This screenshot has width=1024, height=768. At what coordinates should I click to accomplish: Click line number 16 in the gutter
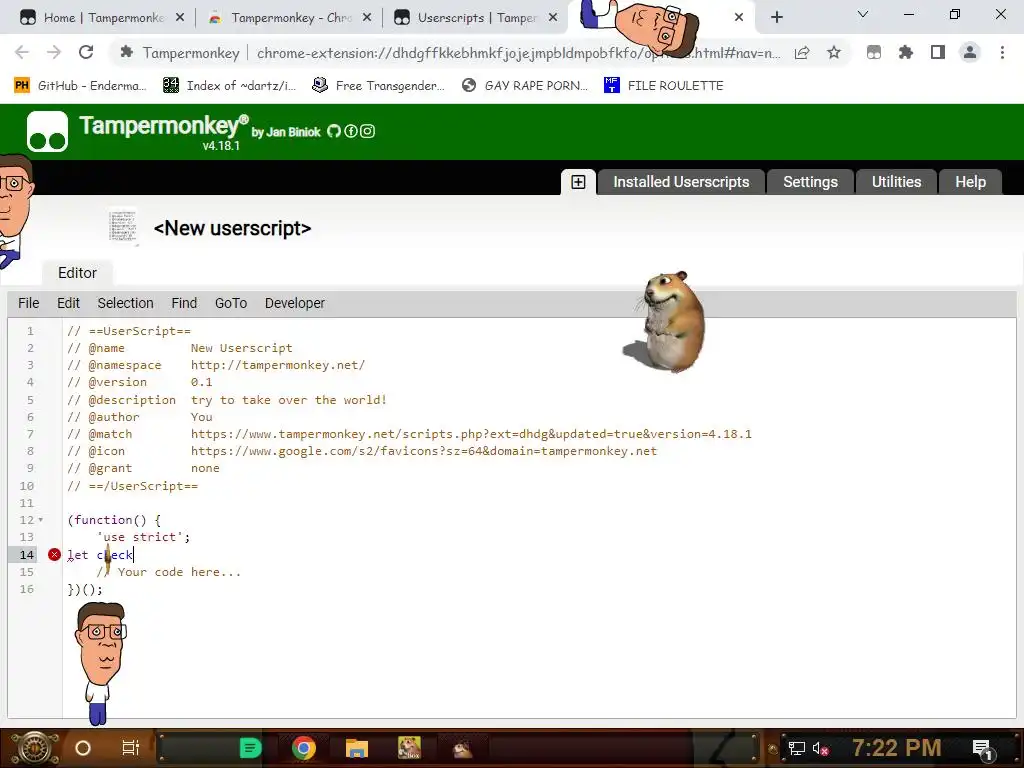click(27, 589)
